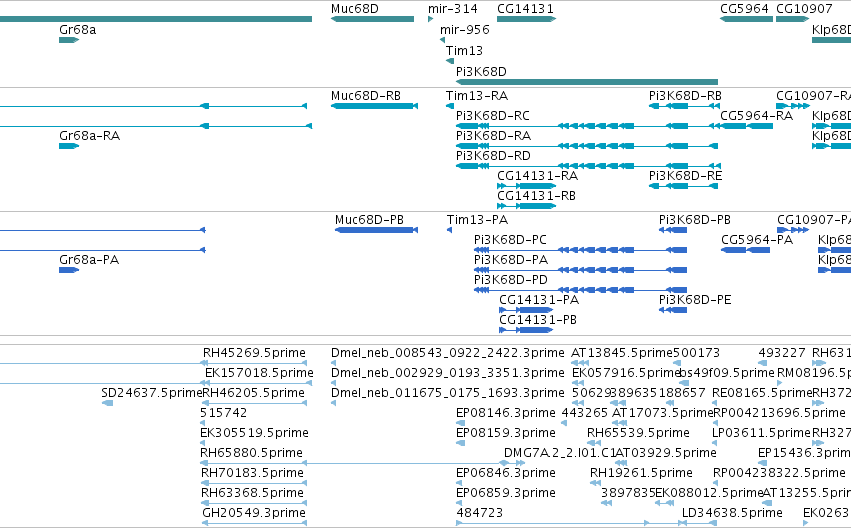Click the CG14131-RB transcript label
The width and height of the screenshot is (851, 528).
pyautogui.click(x=536, y=195)
